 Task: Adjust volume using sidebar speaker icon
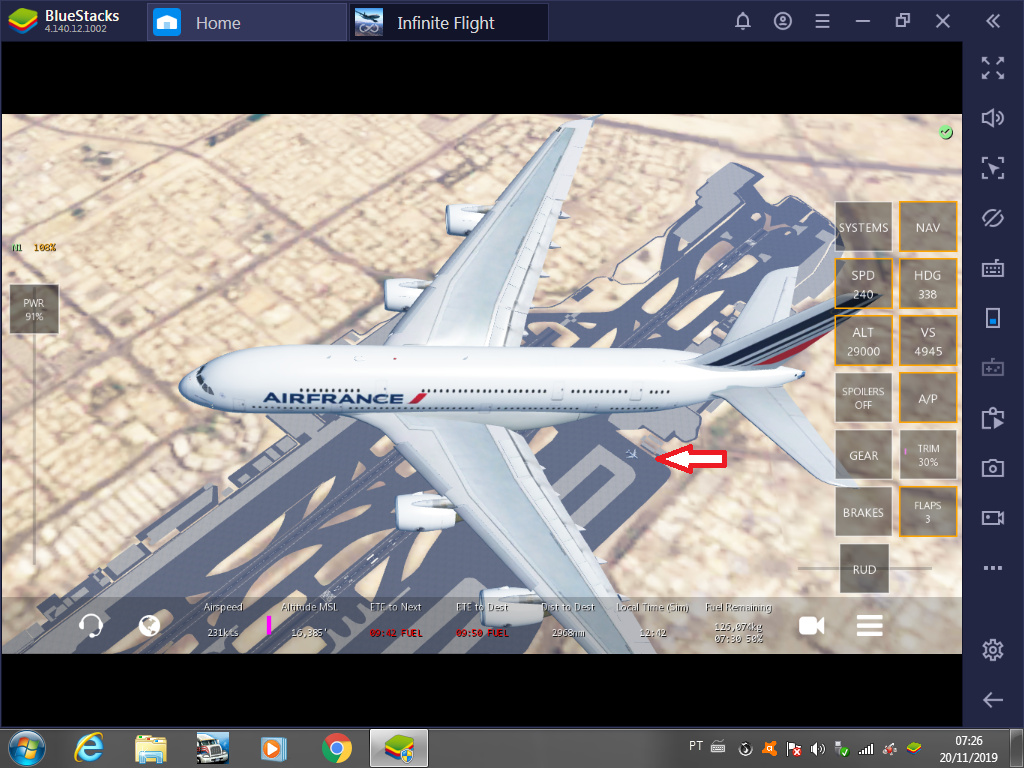coord(993,118)
